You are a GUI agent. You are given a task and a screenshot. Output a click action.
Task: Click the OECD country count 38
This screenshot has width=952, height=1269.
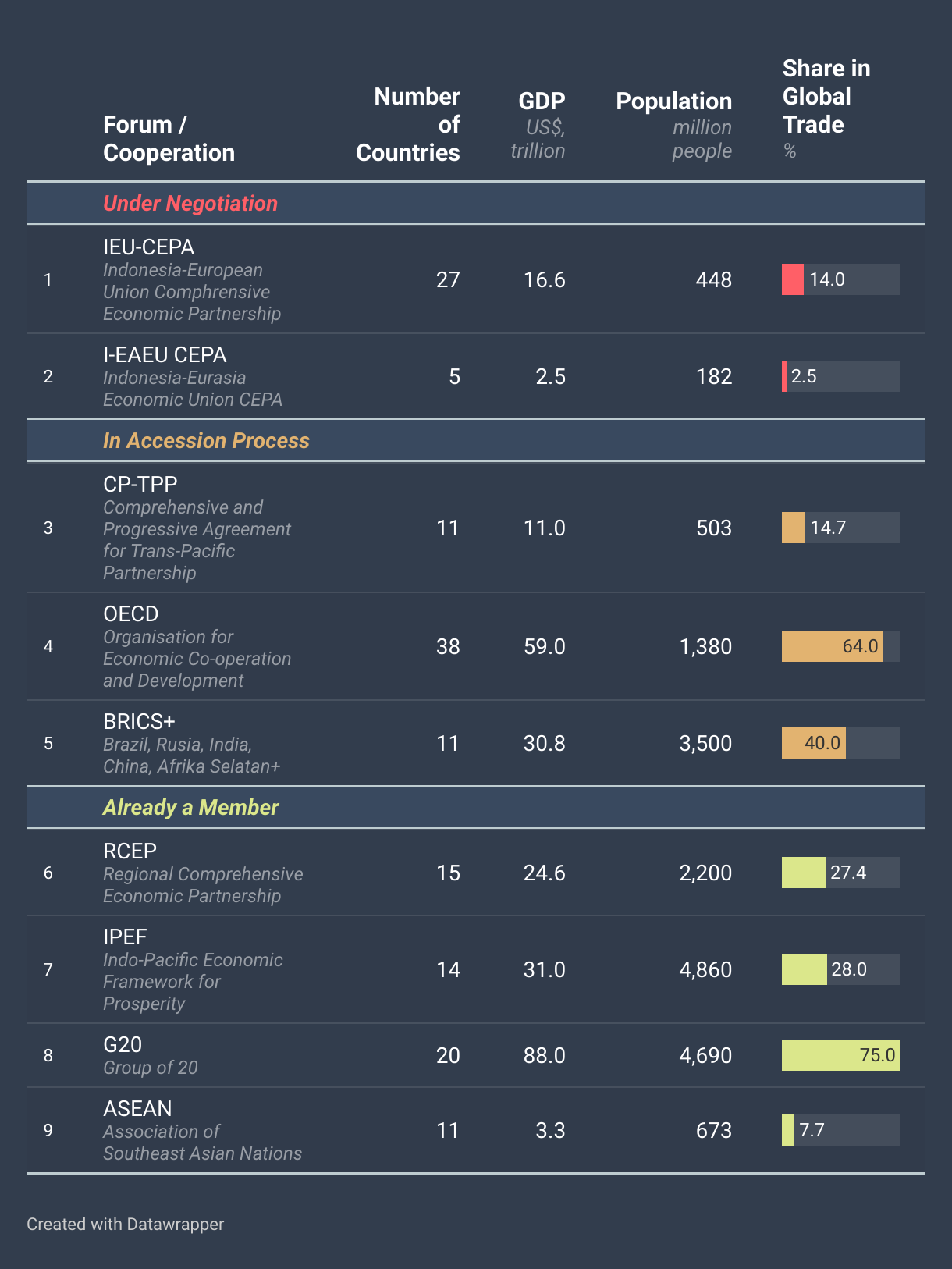point(448,646)
